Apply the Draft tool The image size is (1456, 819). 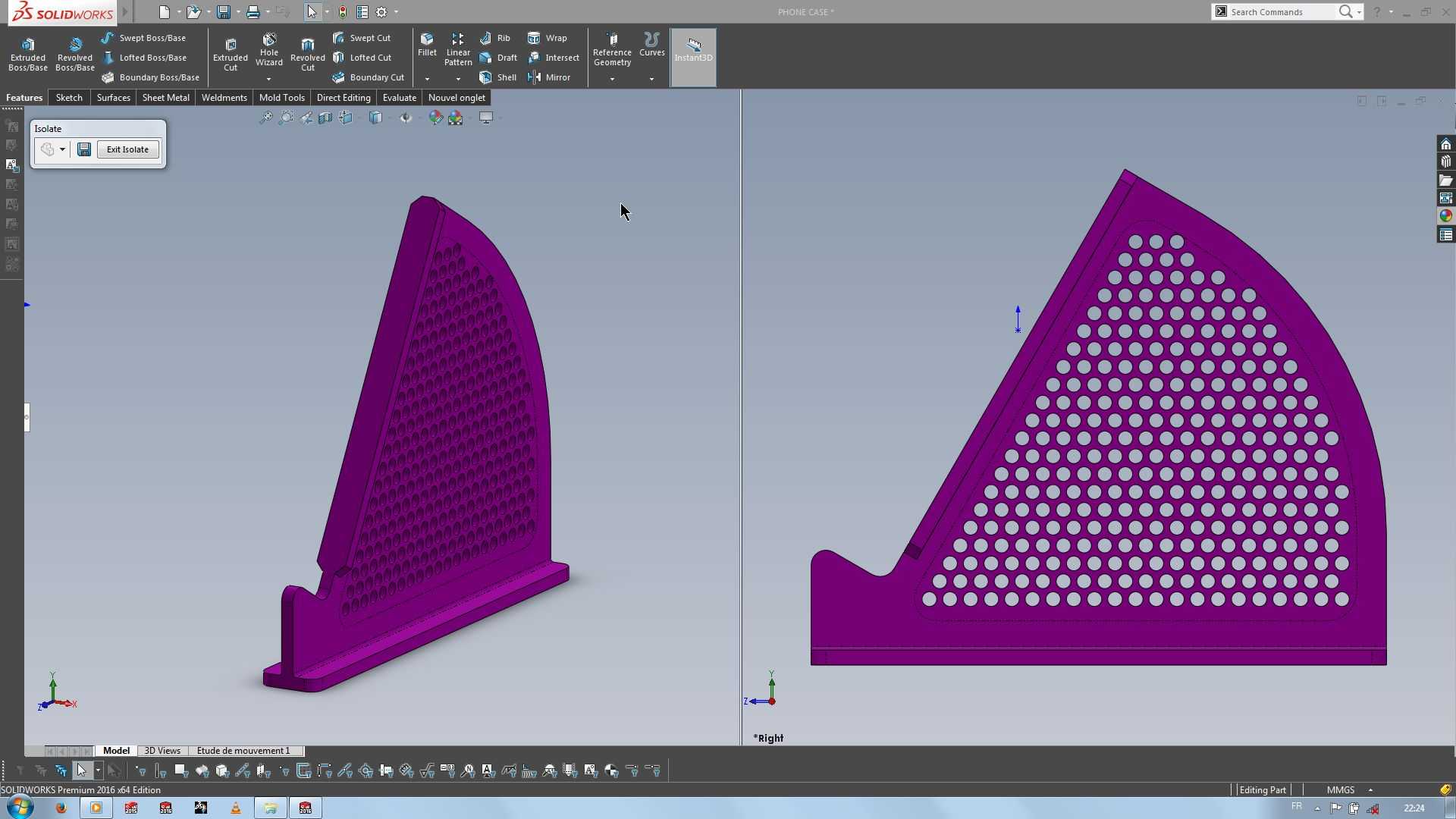(x=498, y=58)
